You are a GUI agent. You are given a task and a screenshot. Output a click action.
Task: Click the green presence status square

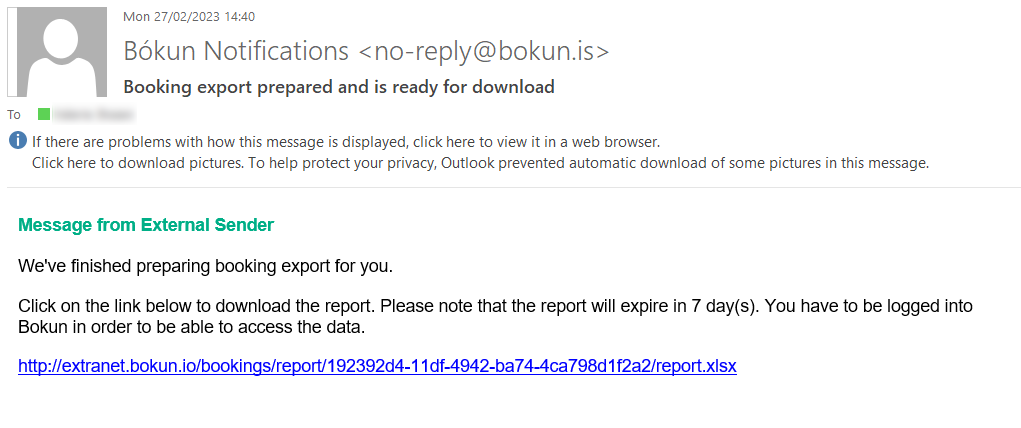coord(44,115)
